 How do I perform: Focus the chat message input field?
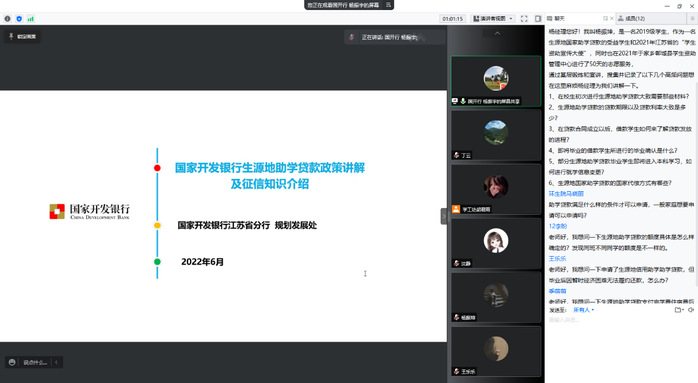click(621, 320)
